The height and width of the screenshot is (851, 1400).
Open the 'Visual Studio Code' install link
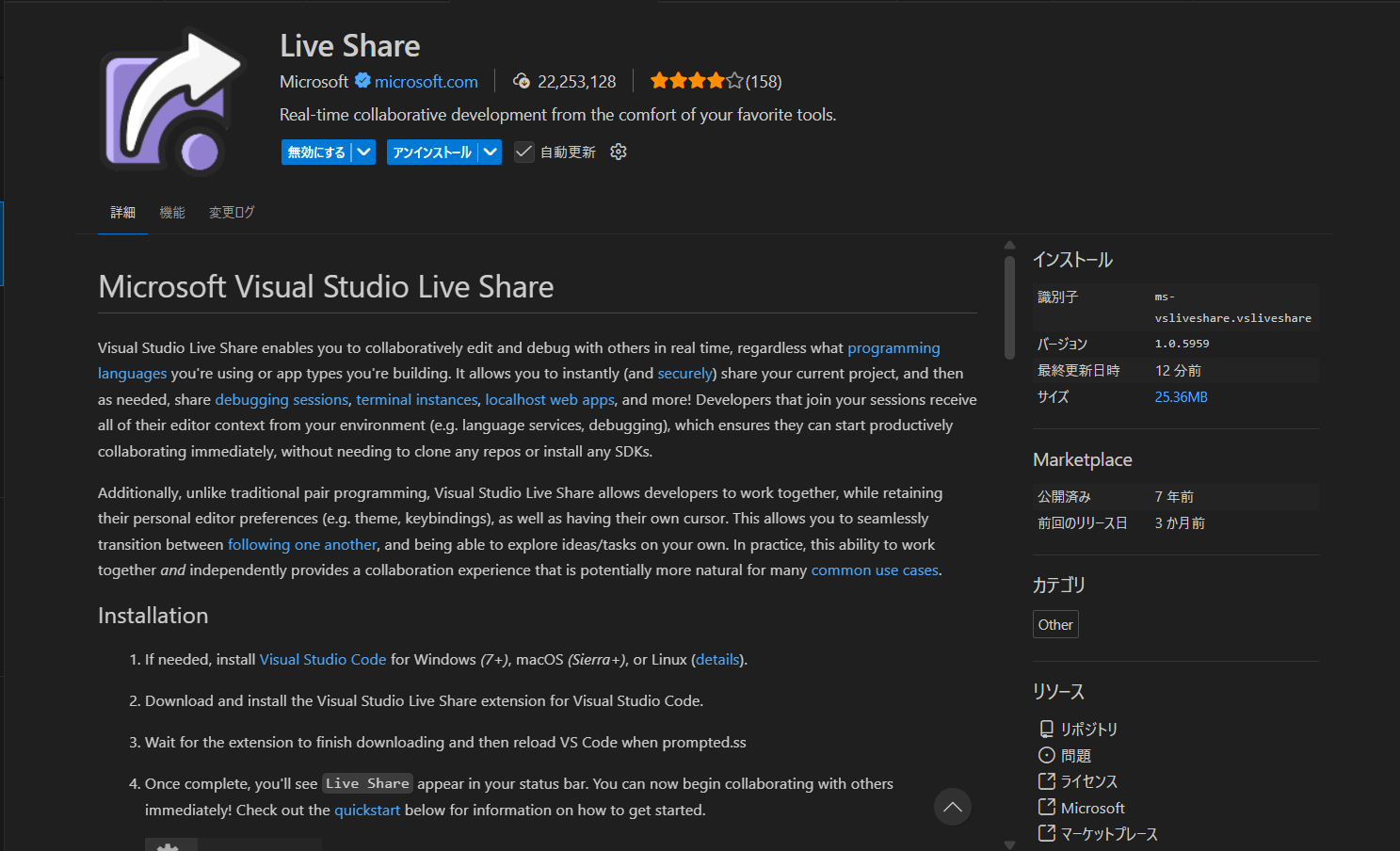pos(323,660)
